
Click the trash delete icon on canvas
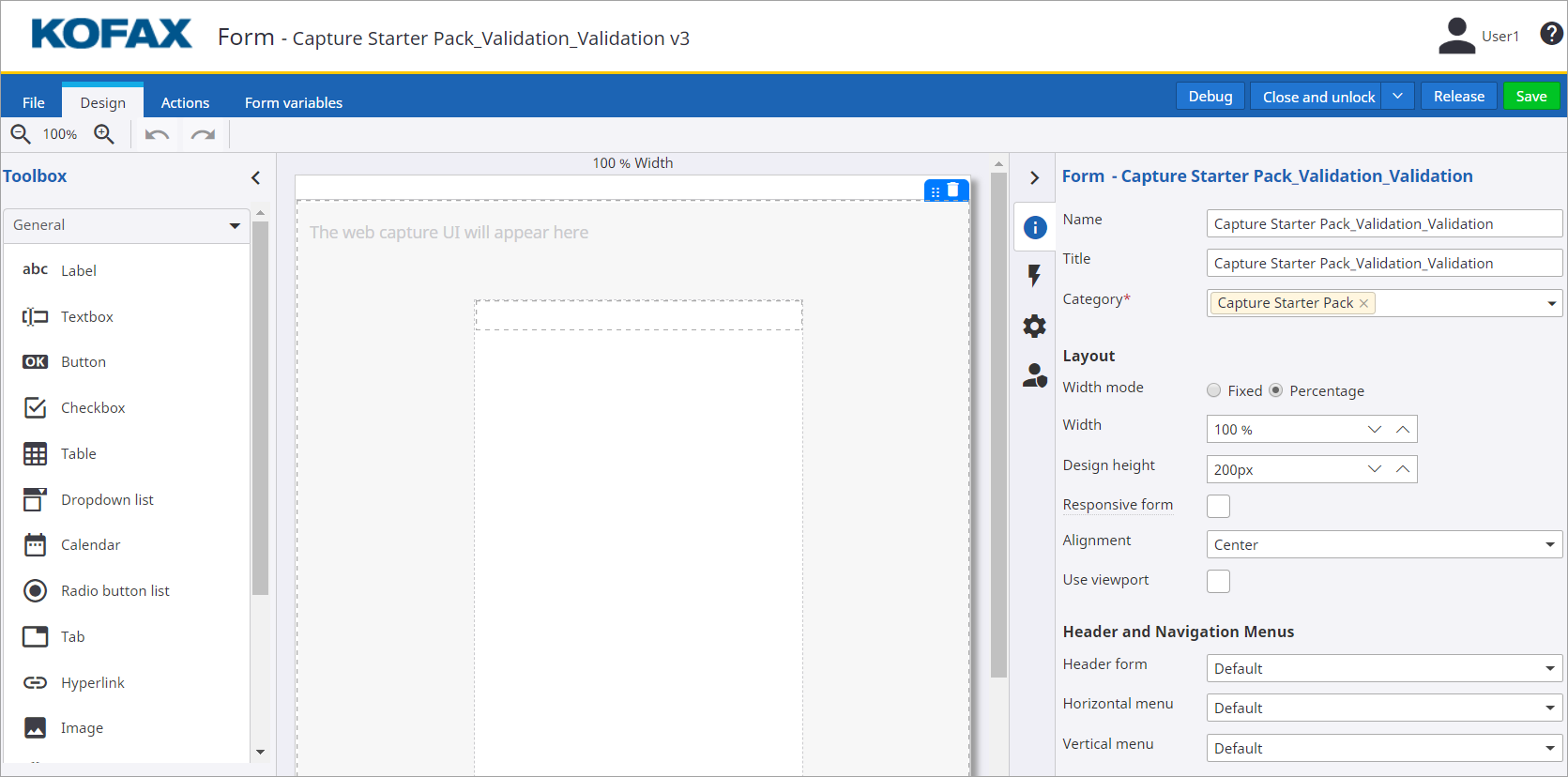tap(953, 190)
